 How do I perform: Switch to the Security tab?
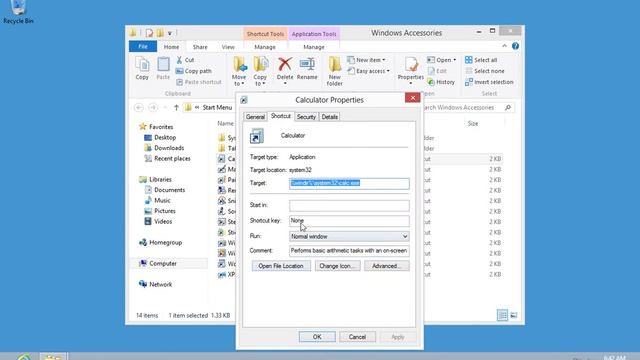[x=306, y=117]
